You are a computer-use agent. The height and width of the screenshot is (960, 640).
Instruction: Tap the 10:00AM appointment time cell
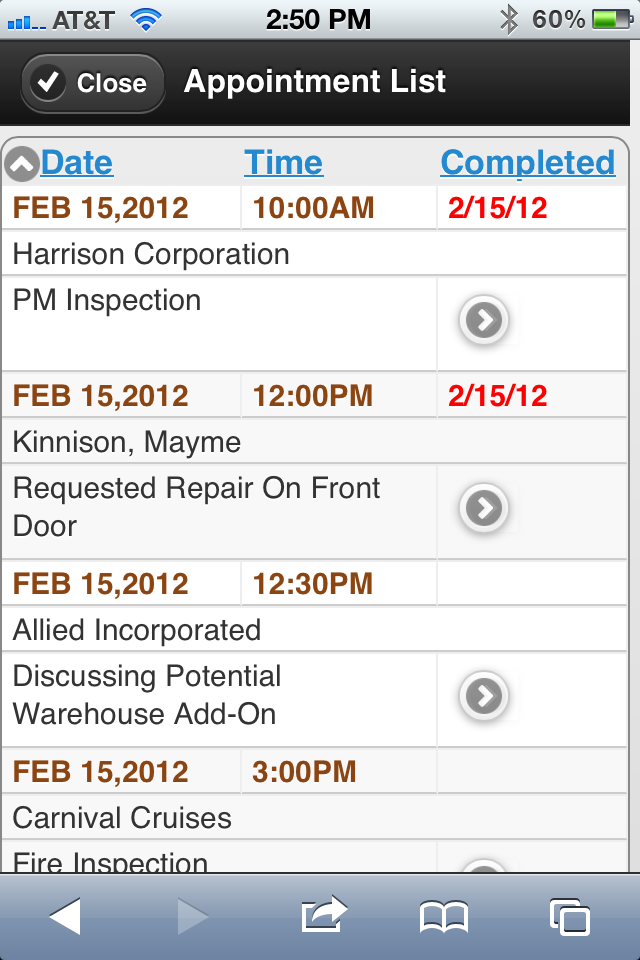pyautogui.click(x=339, y=208)
